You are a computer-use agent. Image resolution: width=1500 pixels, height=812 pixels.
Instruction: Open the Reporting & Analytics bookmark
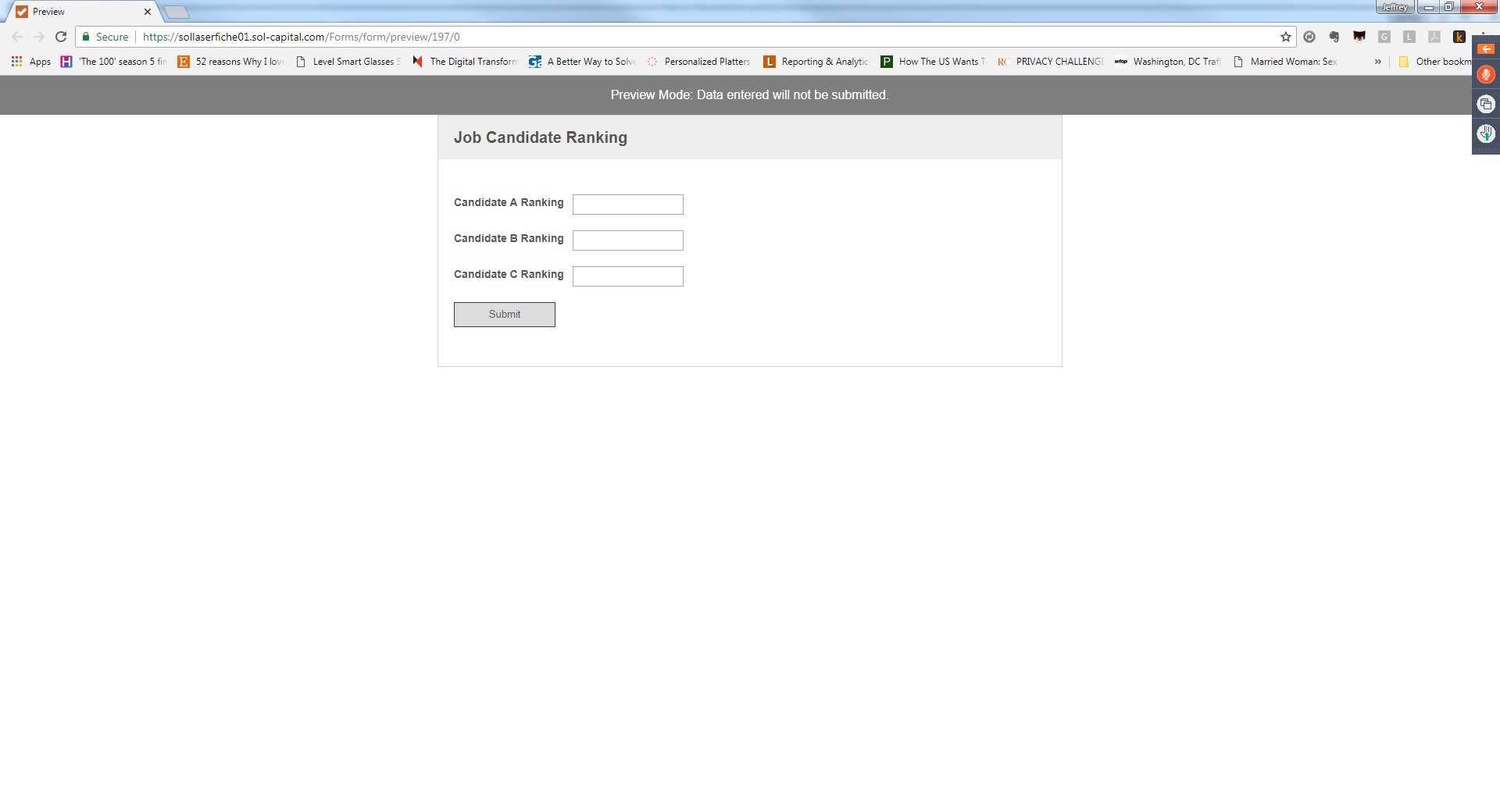pos(817,62)
